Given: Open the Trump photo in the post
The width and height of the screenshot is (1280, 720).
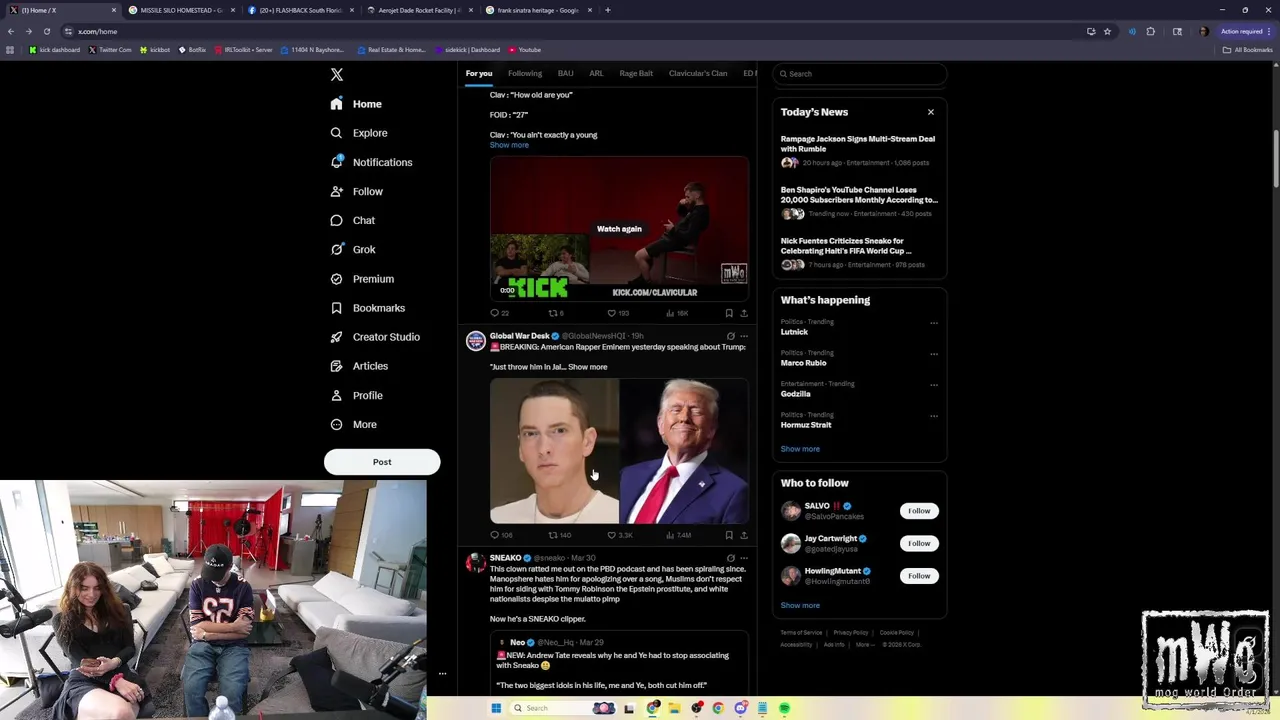Looking at the screenshot, I should tap(684, 451).
